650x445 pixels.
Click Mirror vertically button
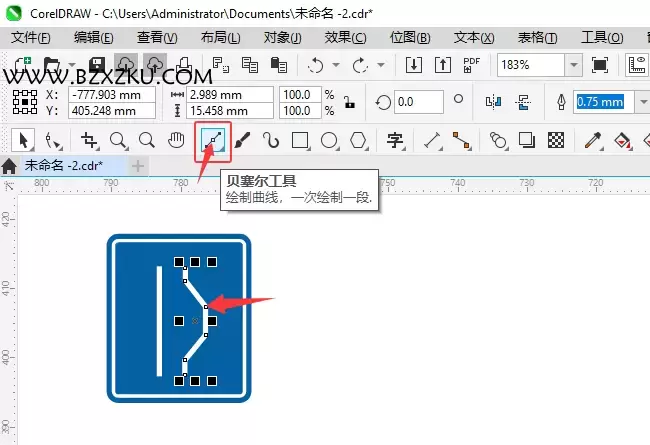[x=523, y=102]
